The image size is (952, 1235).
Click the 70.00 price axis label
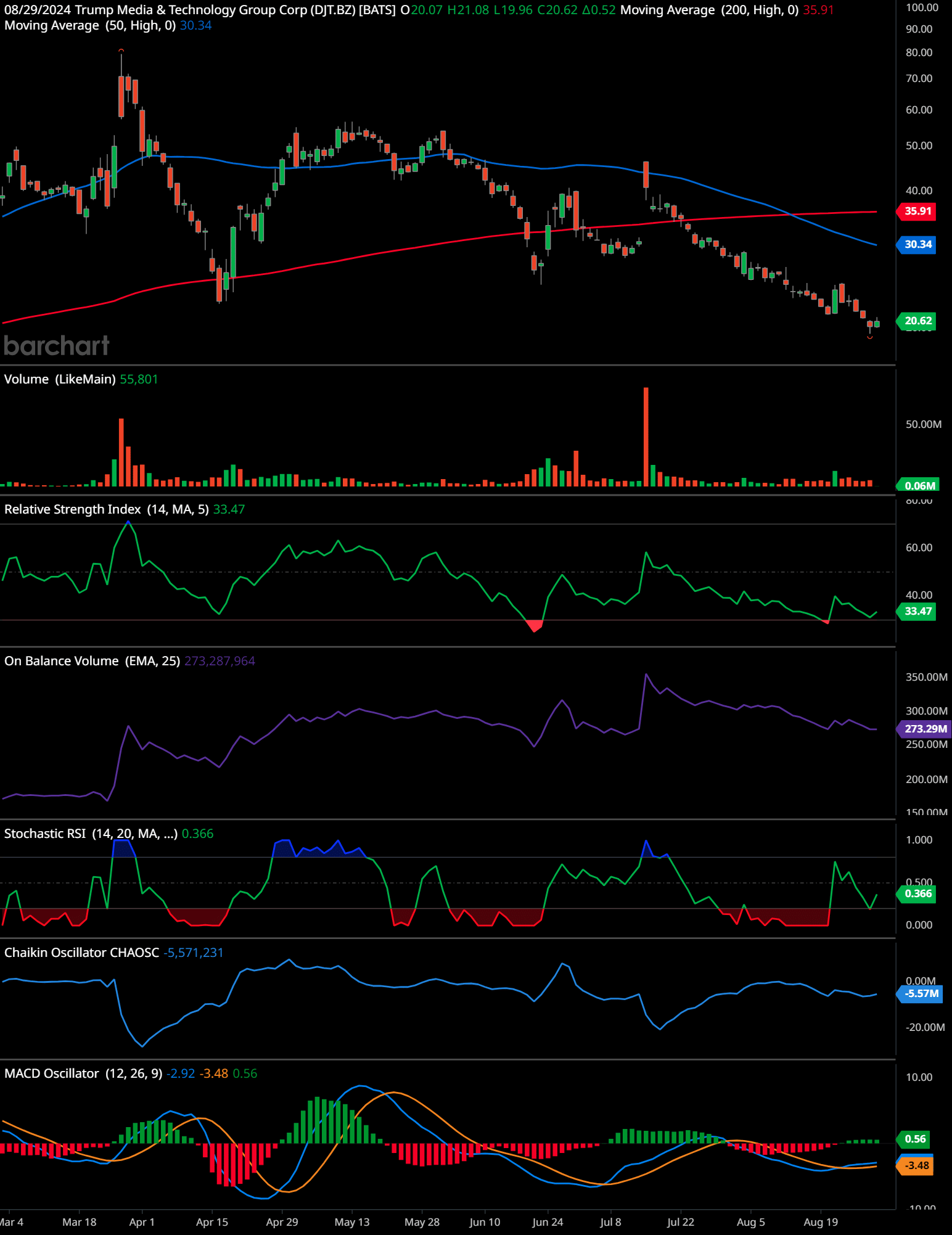tap(919, 79)
